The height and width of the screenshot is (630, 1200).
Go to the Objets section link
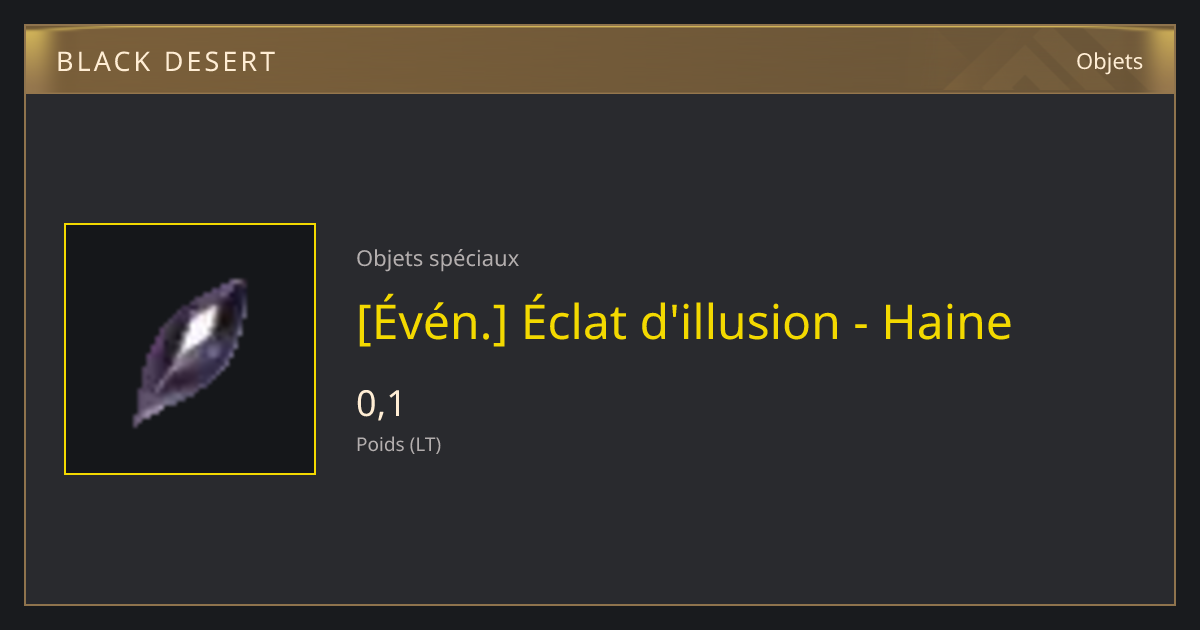click(x=1109, y=61)
